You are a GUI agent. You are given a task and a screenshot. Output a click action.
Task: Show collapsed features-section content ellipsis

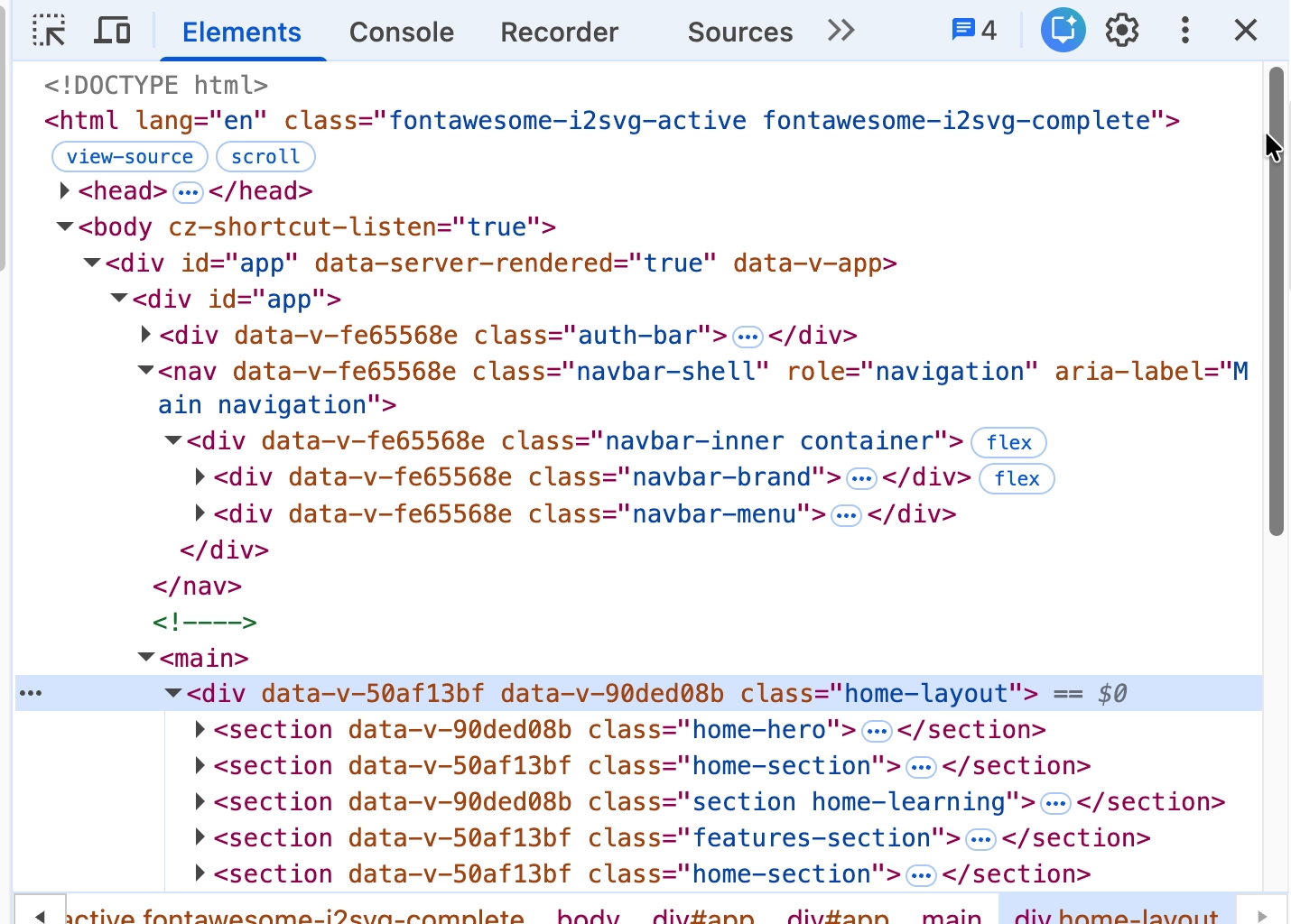pos(980,839)
